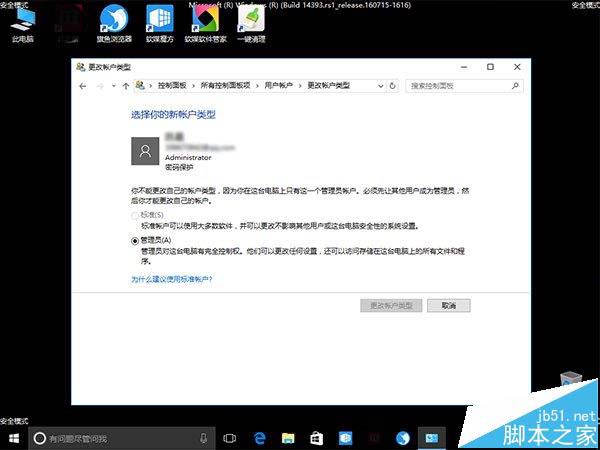Click the user account avatar picture
The image size is (600, 450).
pos(145,151)
